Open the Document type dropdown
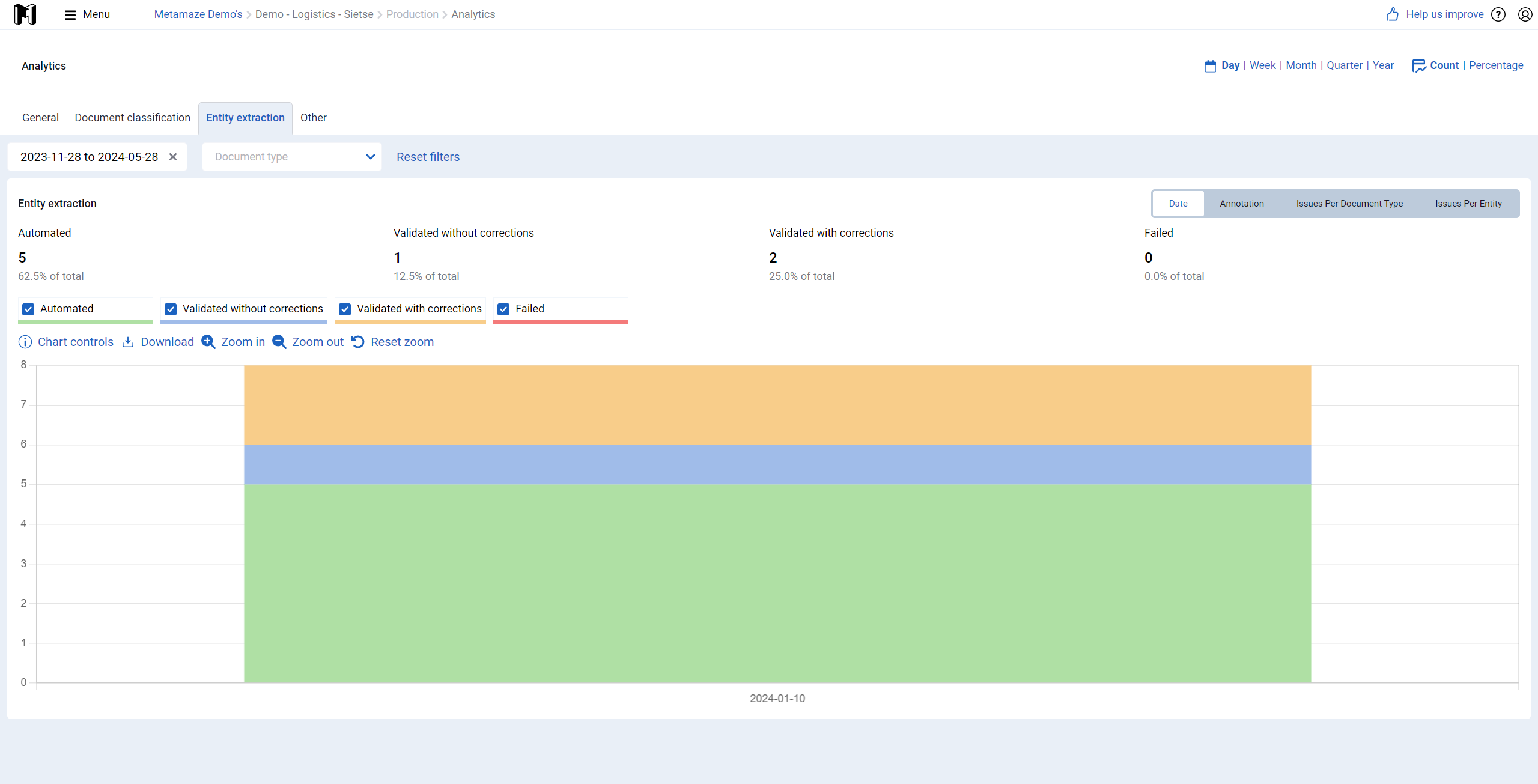Image resolution: width=1538 pixels, height=784 pixels. tap(292, 157)
